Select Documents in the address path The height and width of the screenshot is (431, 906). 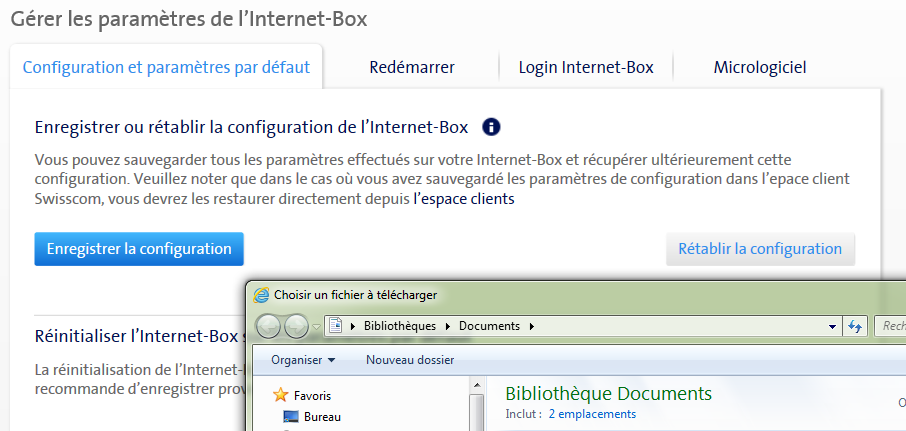click(489, 326)
